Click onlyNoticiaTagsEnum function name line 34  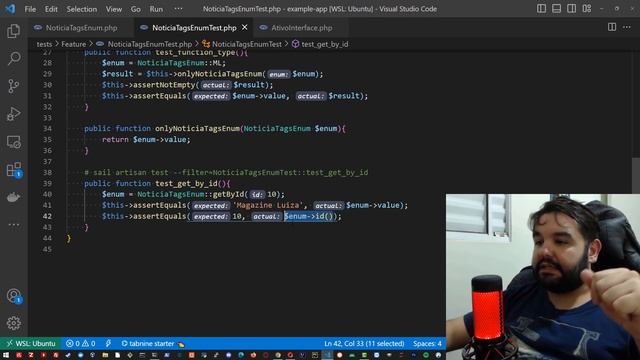(x=197, y=129)
